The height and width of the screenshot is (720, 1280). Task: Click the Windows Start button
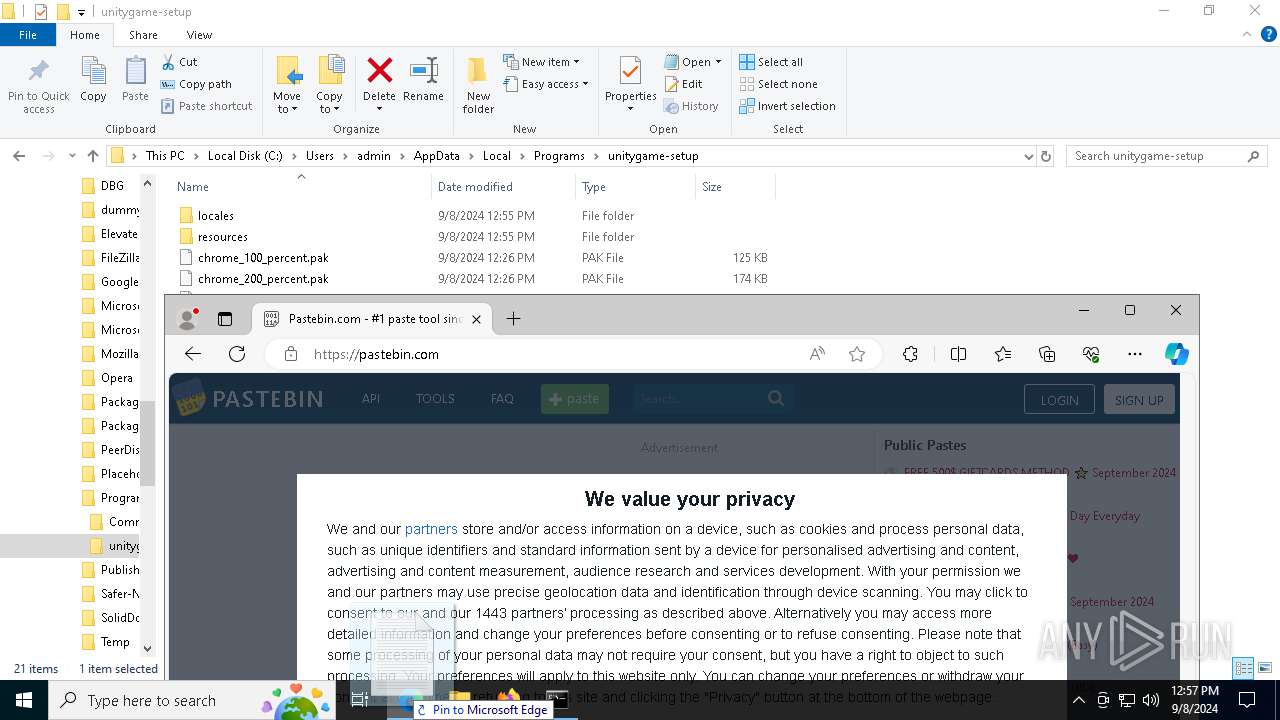[24, 700]
